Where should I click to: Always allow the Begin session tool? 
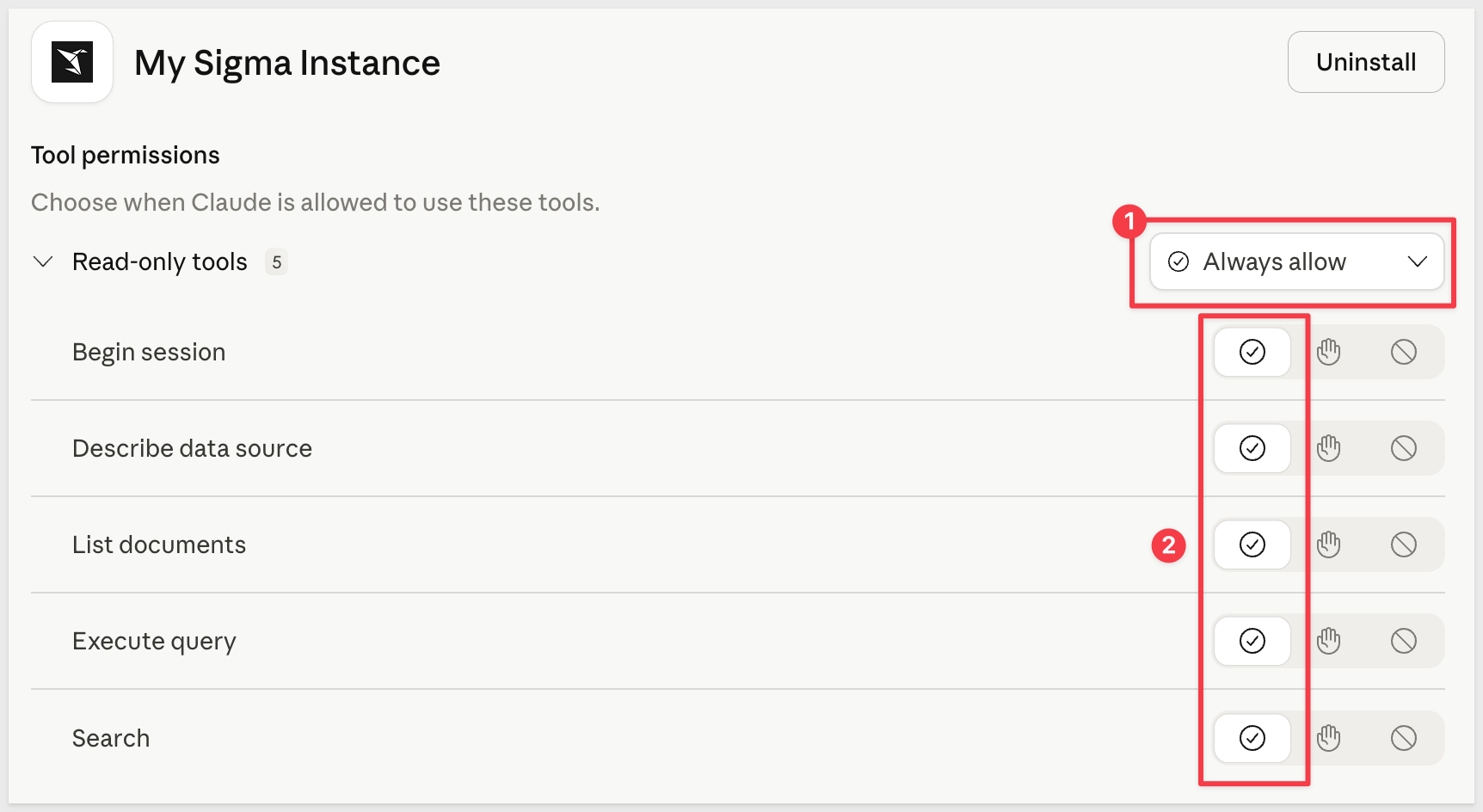tap(1252, 352)
